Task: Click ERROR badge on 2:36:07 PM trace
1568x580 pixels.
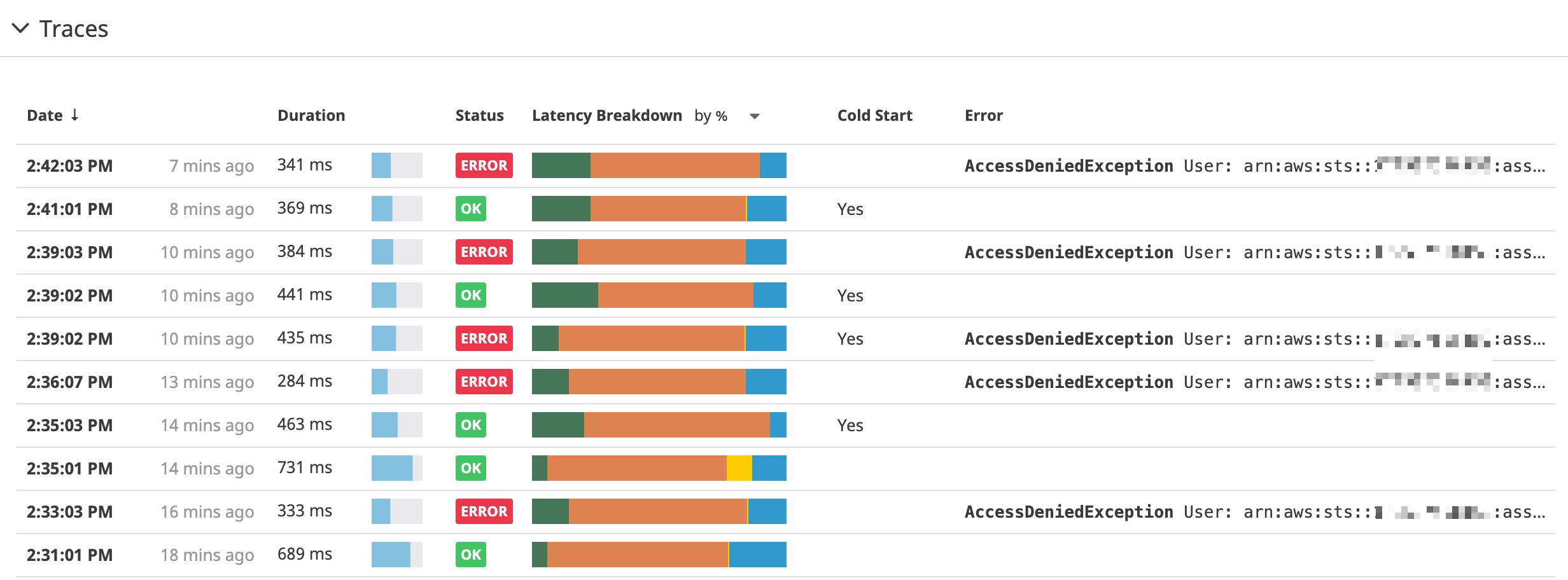Action: [484, 382]
